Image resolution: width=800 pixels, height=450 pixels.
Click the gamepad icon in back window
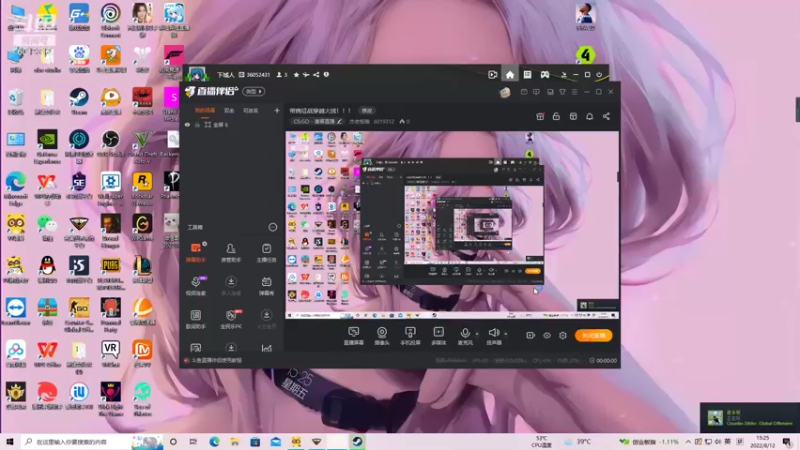coord(545,74)
